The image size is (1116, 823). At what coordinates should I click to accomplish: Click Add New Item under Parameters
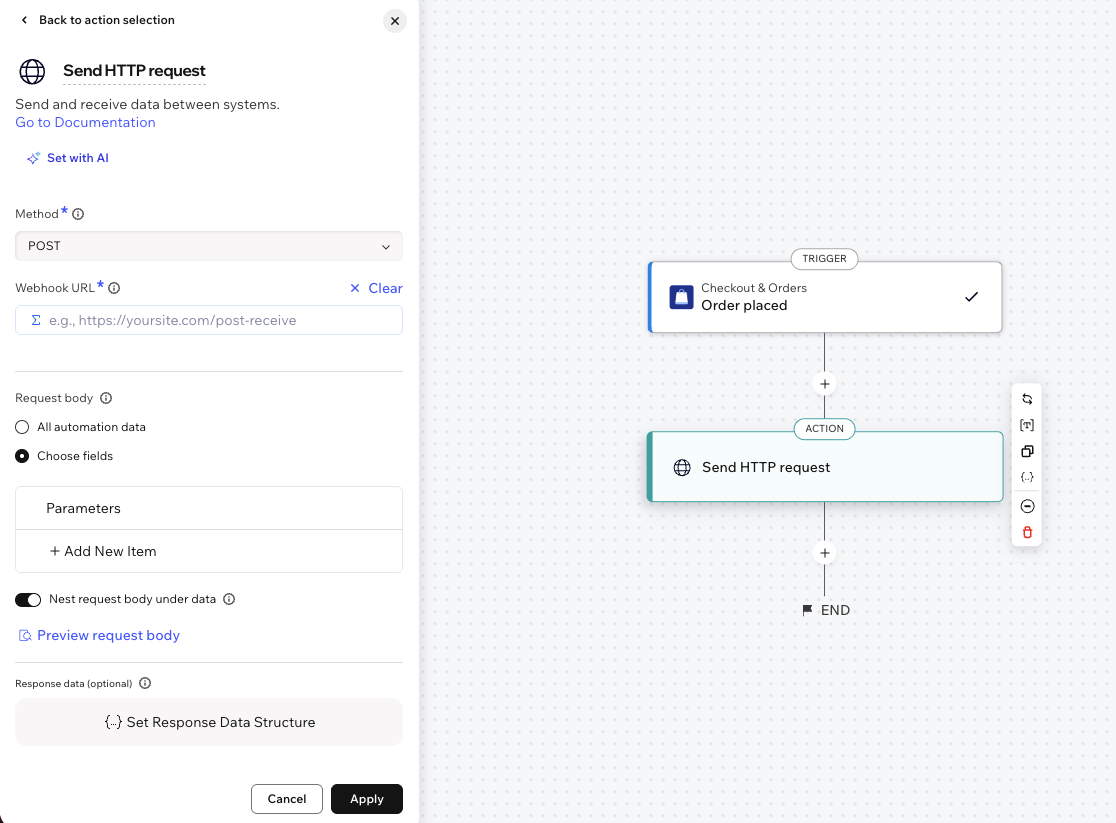click(103, 551)
